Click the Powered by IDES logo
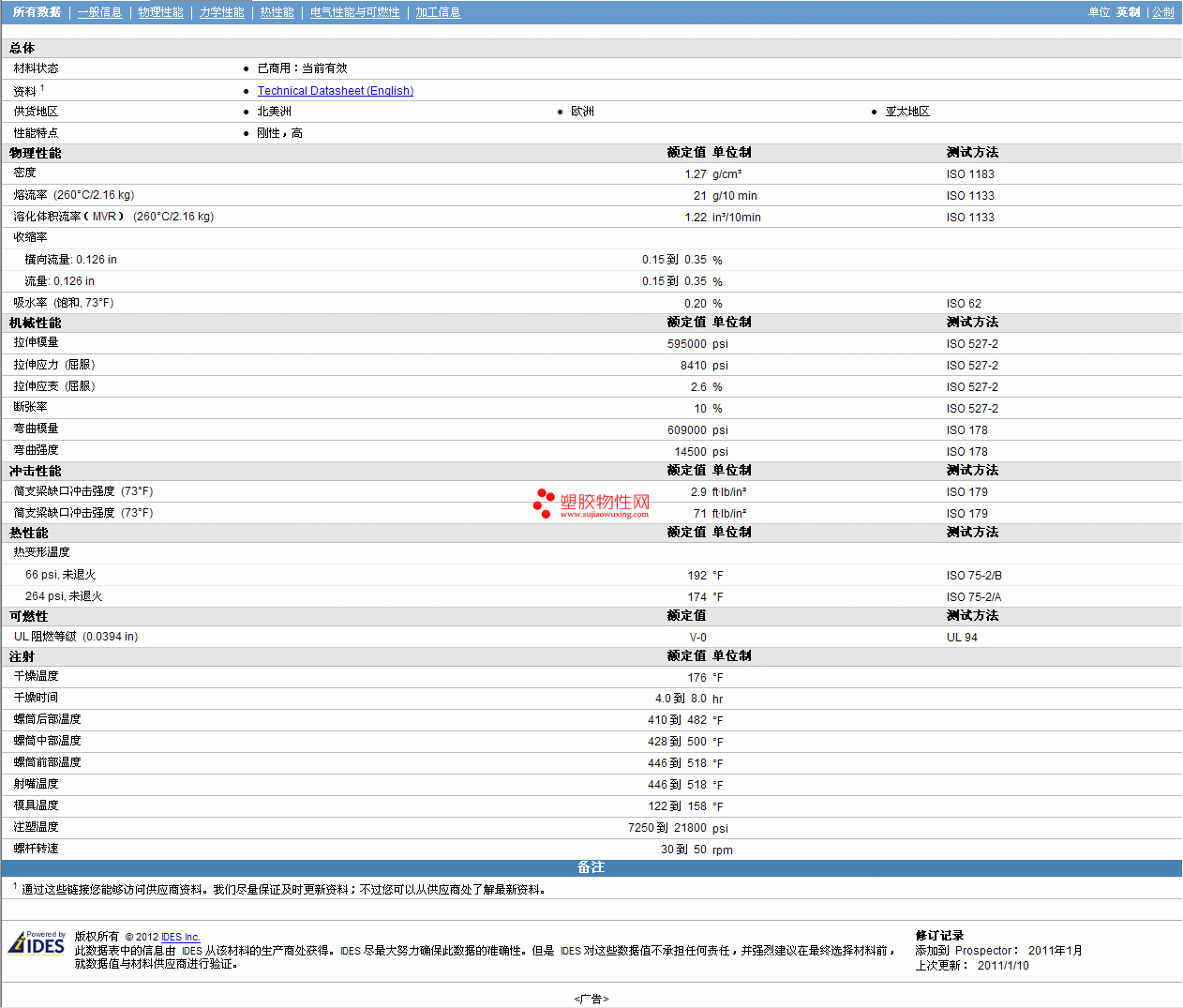The image size is (1183, 1008). coord(37,942)
